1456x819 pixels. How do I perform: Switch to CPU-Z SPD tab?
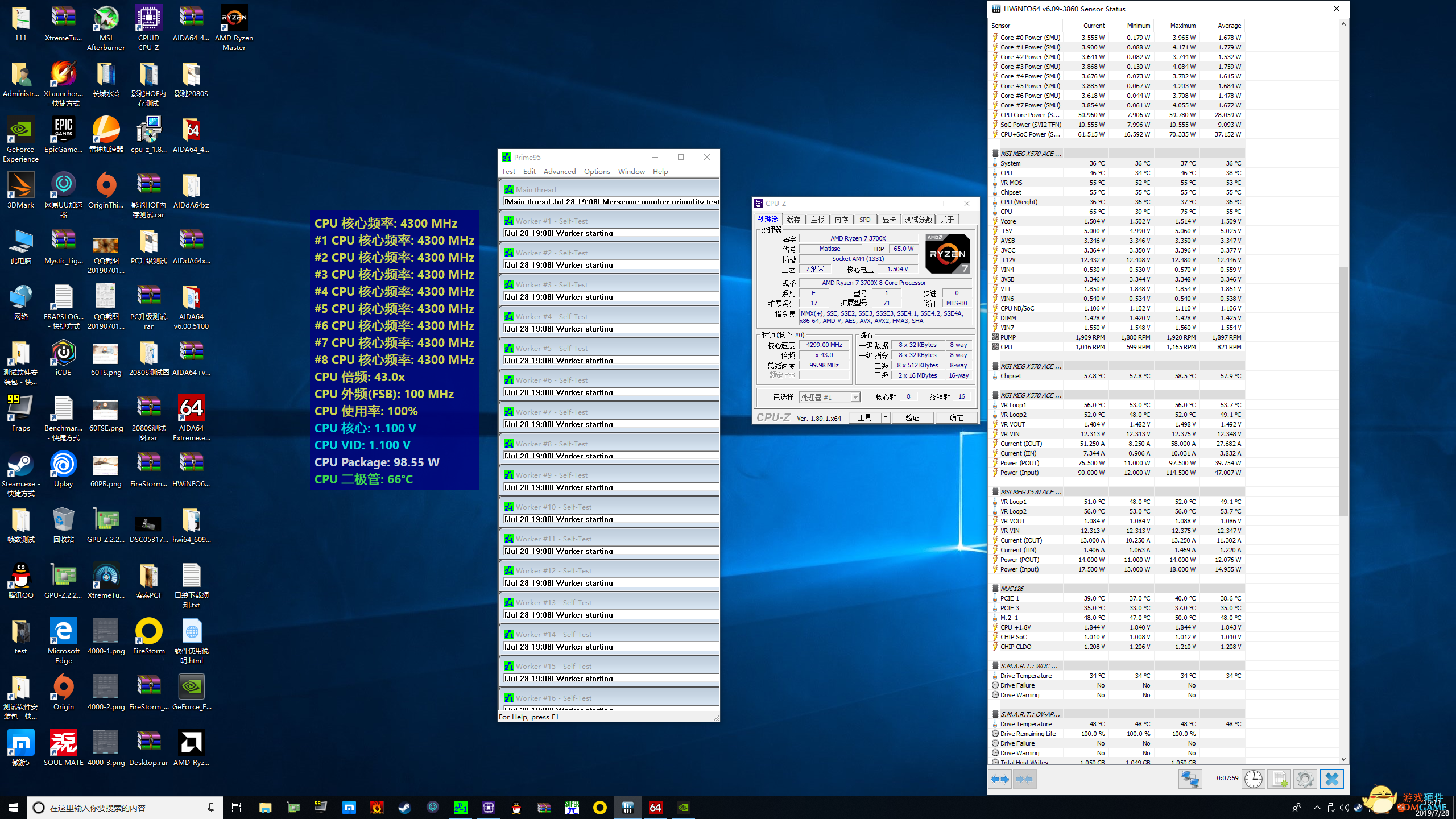click(x=864, y=220)
